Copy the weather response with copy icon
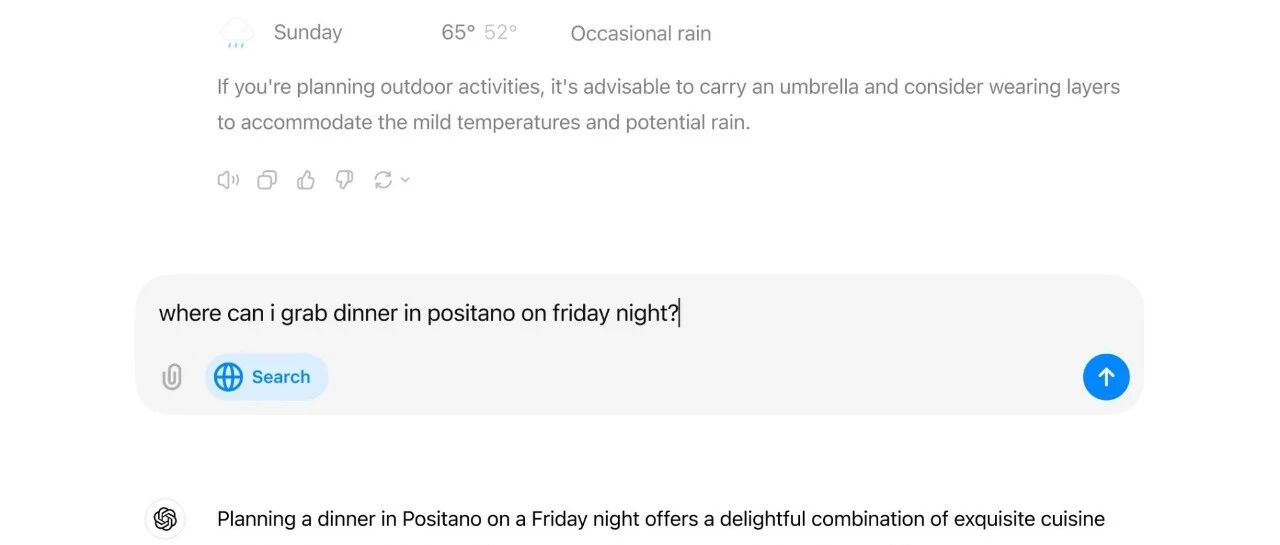 pyautogui.click(x=267, y=180)
